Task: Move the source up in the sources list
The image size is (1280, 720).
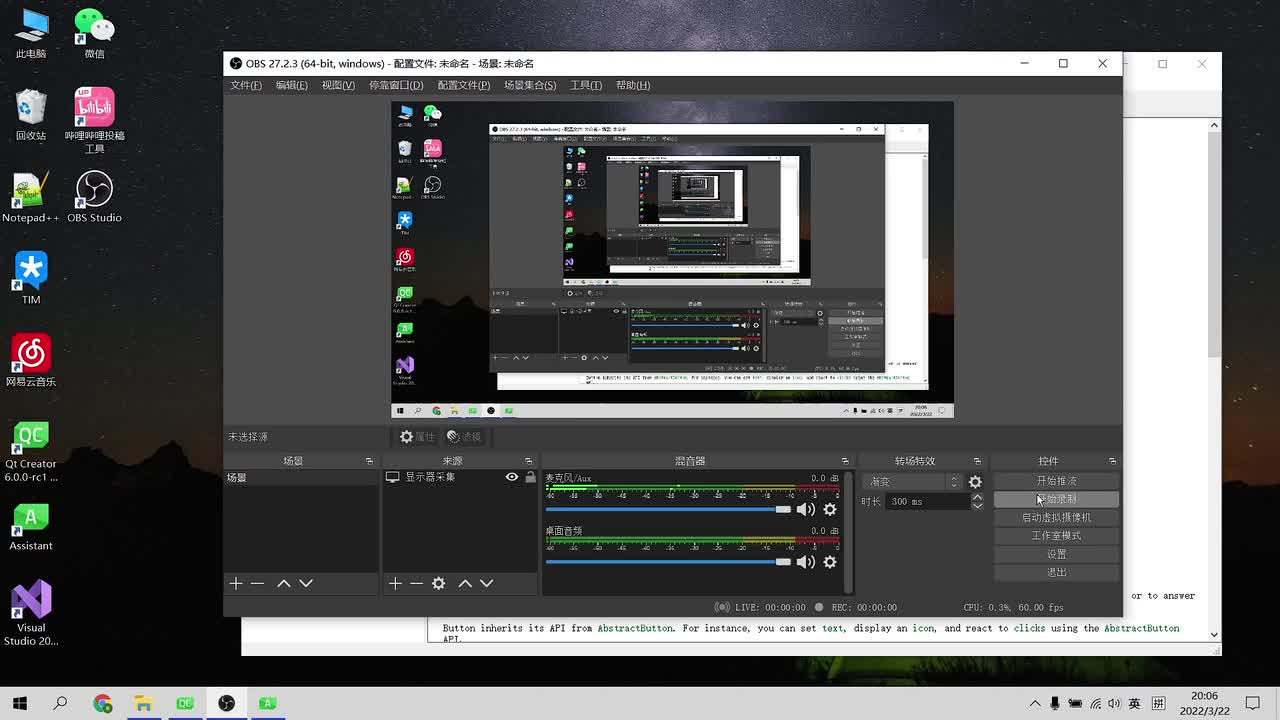Action: 465,583
